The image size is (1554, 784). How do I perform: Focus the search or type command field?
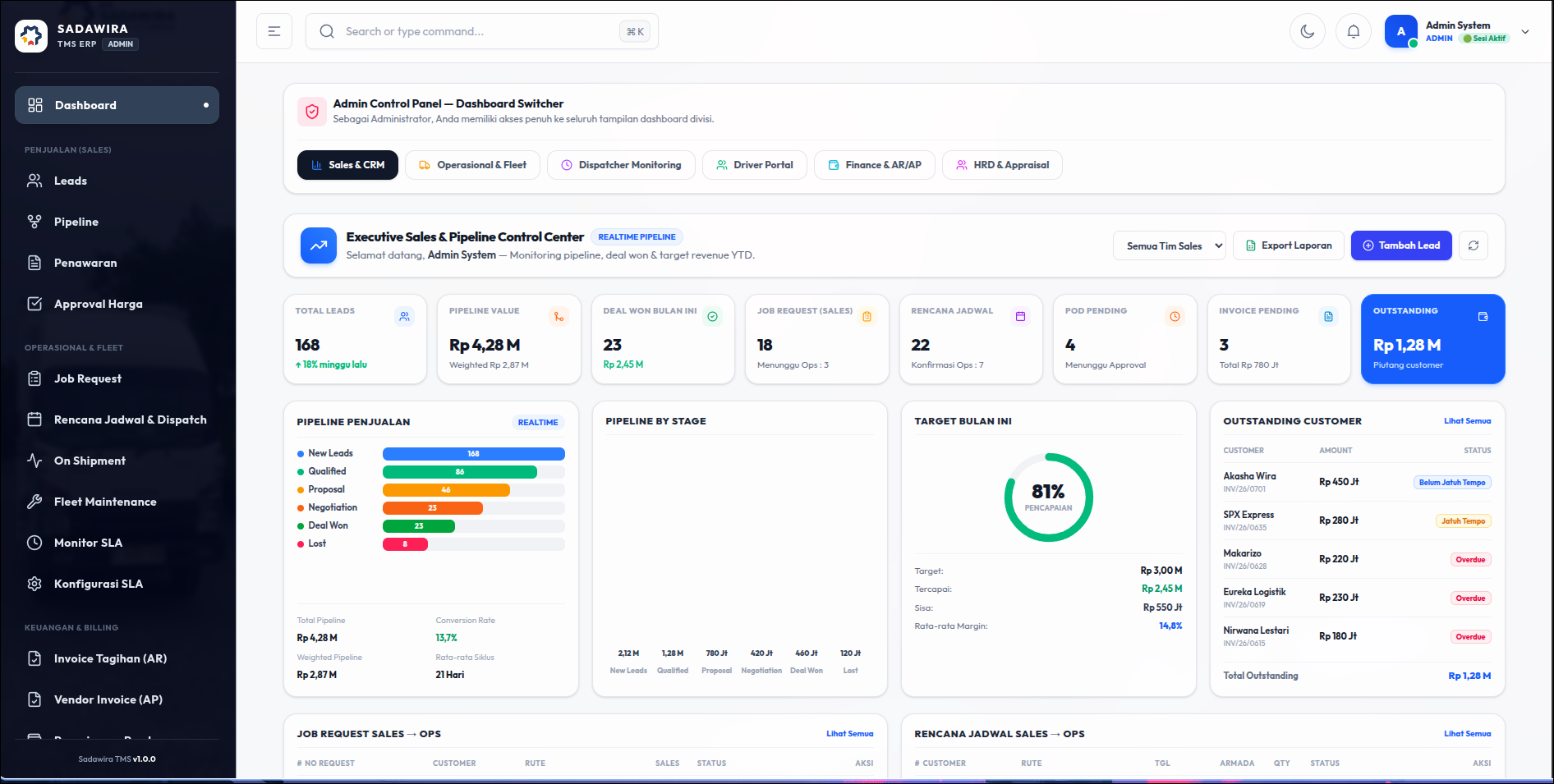coord(482,31)
